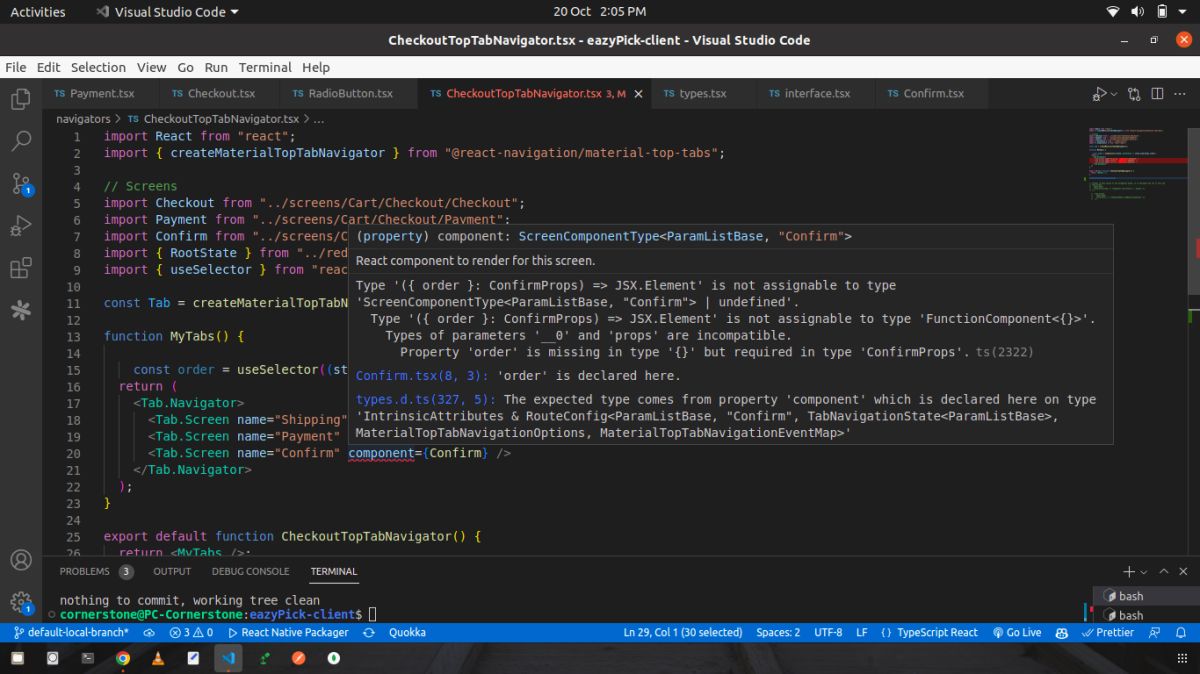The image size is (1200, 674).
Task: Maximize the panel with the up chevron
Action: coord(1164,572)
